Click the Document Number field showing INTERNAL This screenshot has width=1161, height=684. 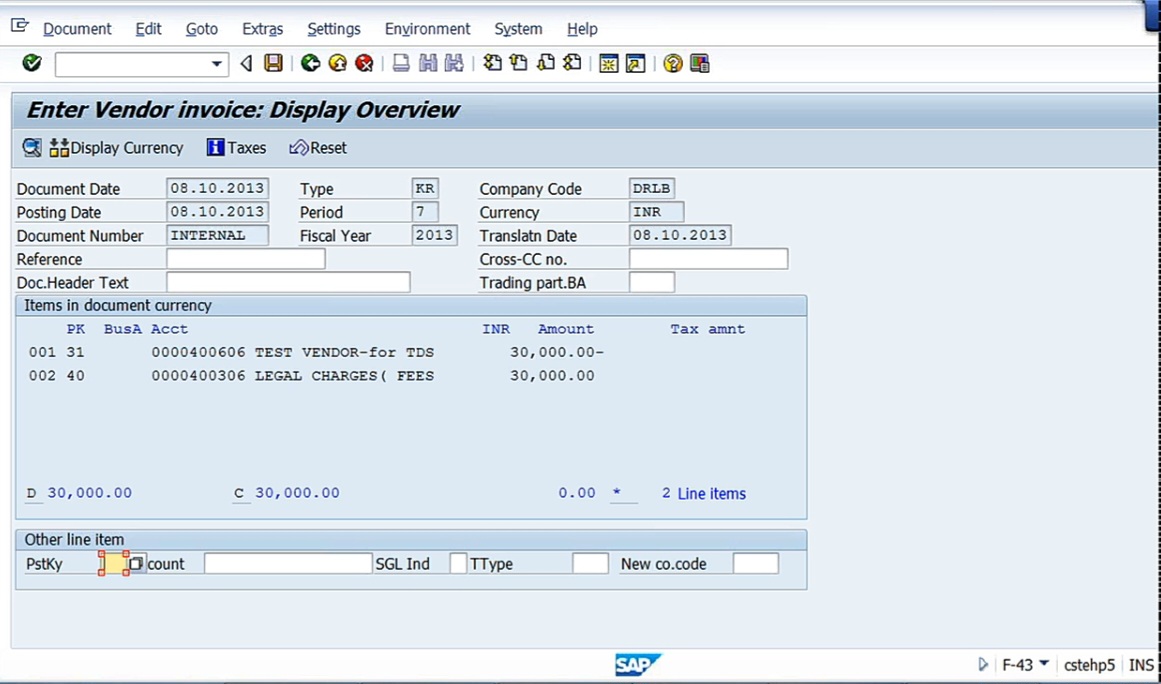[x=218, y=235]
